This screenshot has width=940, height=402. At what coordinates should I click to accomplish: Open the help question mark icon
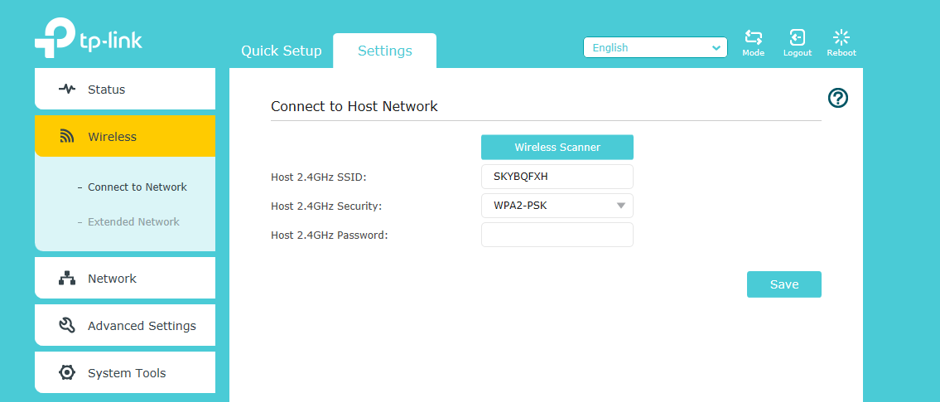[x=837, y=98]
